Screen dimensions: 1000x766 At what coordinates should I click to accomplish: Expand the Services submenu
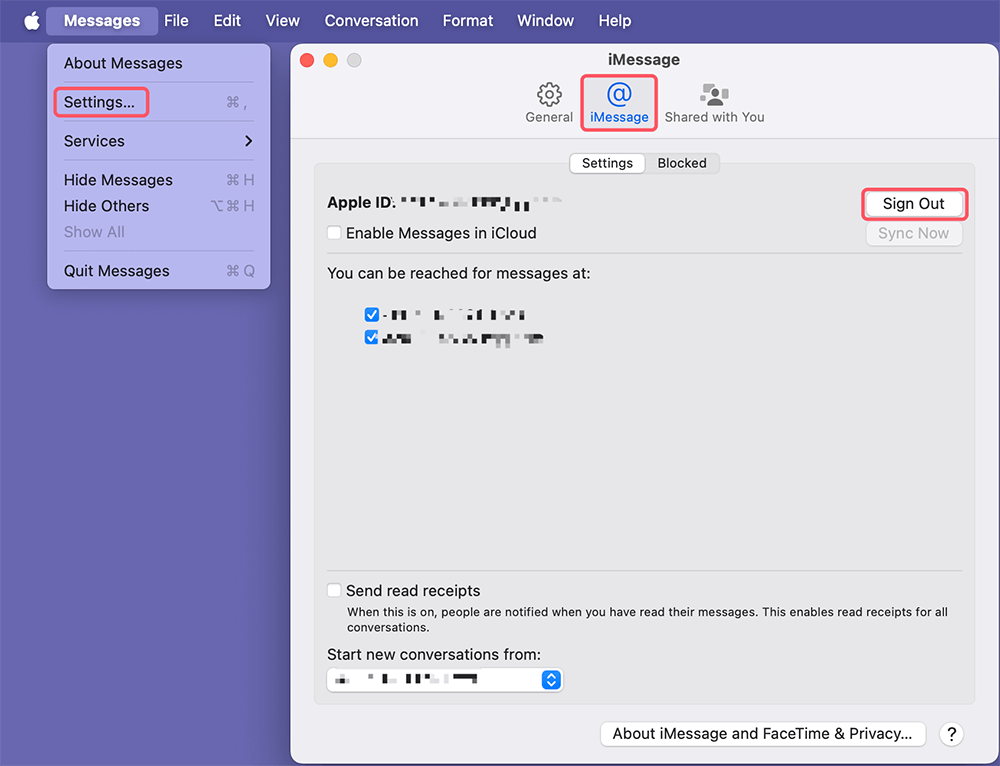[x=158, y=141]
